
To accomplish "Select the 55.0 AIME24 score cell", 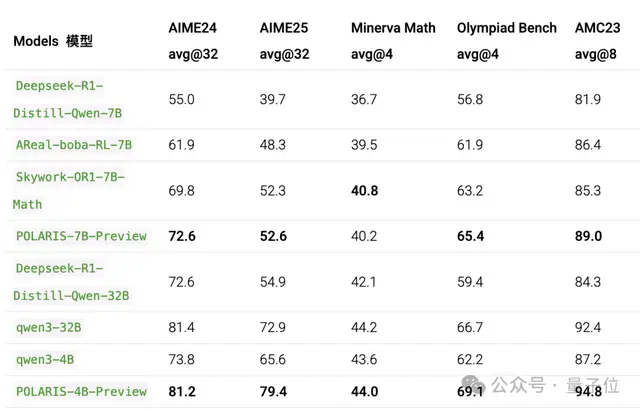I will [182, 100].
